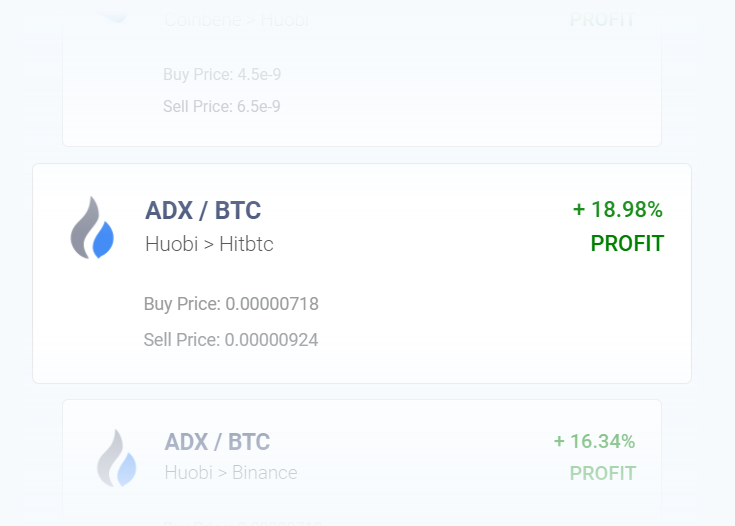Click the + 18.98% profit percentage

(x=617, y=210)
